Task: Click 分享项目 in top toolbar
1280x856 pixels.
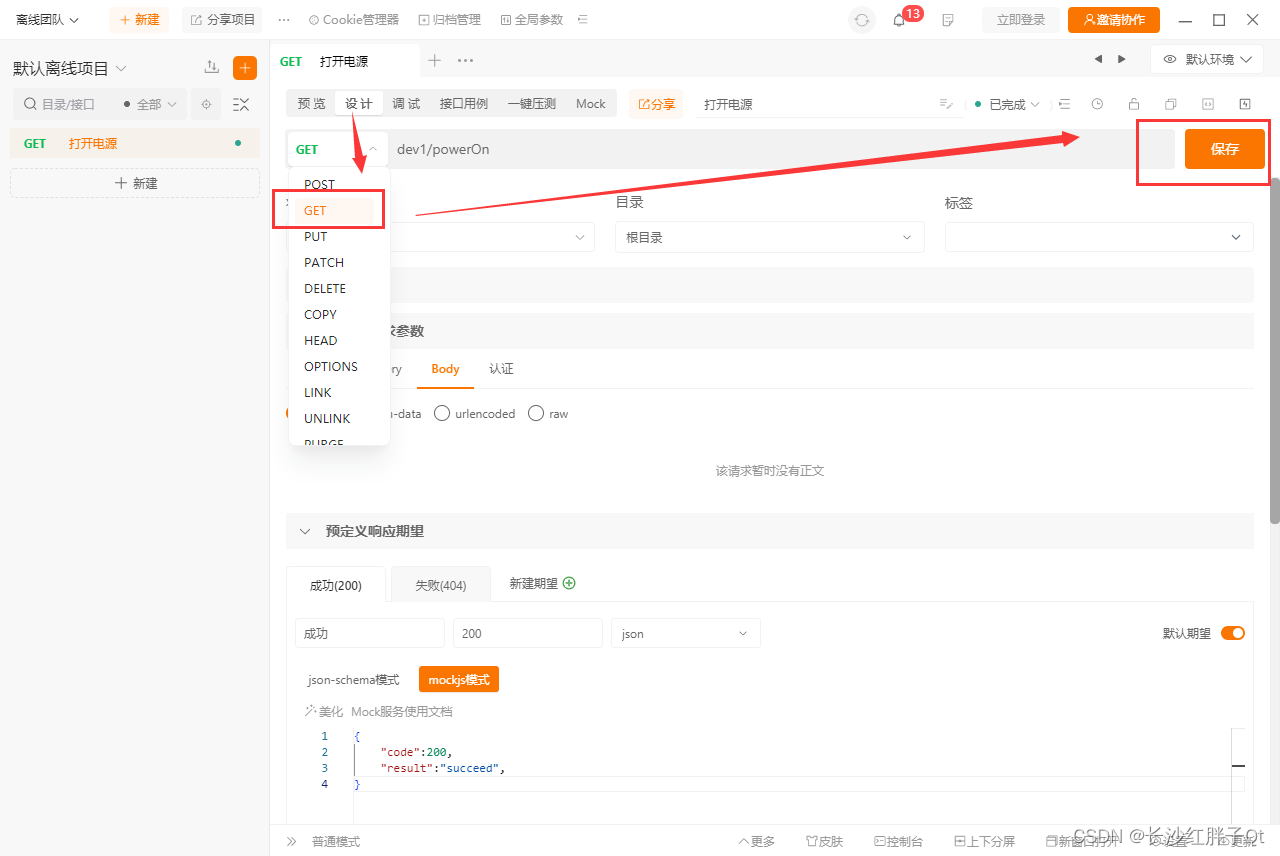Action: click(x=222, y=20)
